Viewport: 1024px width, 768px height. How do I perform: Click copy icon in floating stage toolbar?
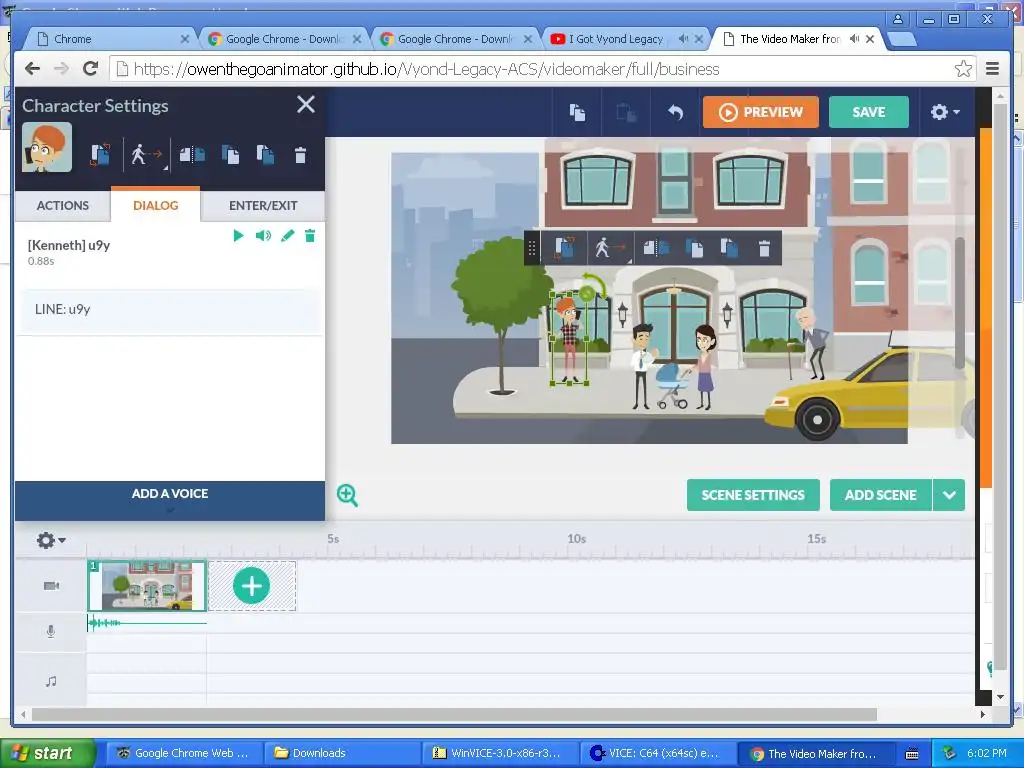point(694,248)
